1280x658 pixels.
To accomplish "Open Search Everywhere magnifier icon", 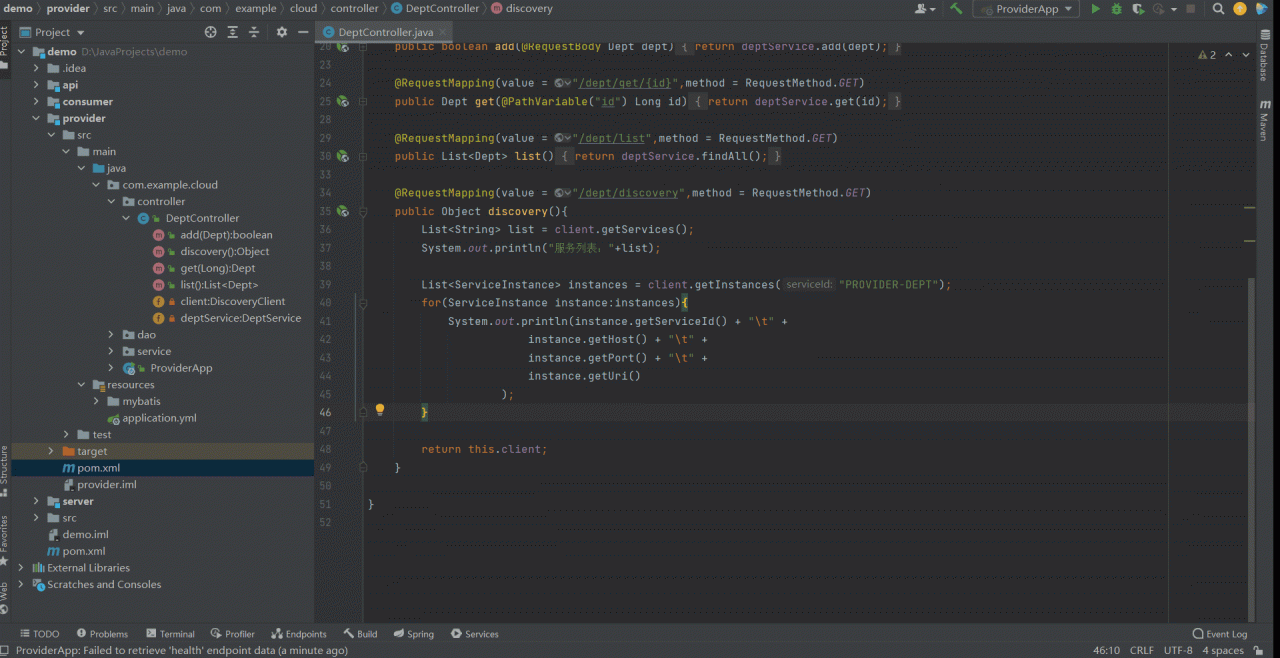I will coord(1218,9).
